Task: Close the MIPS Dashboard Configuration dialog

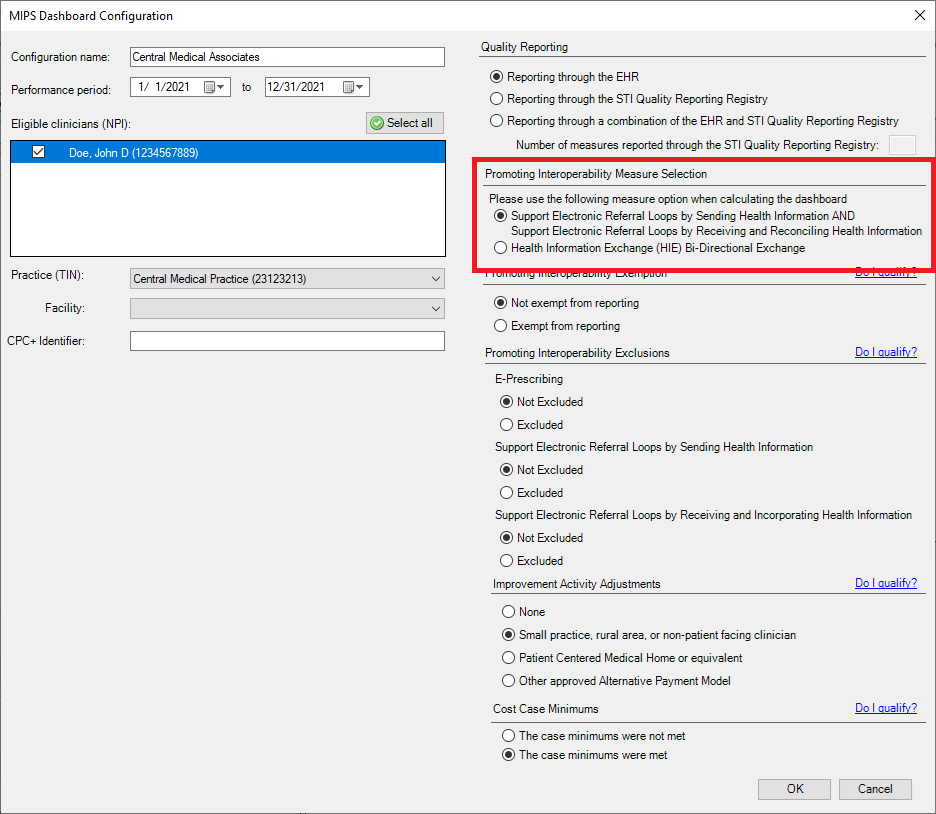Action: [919, 15]
